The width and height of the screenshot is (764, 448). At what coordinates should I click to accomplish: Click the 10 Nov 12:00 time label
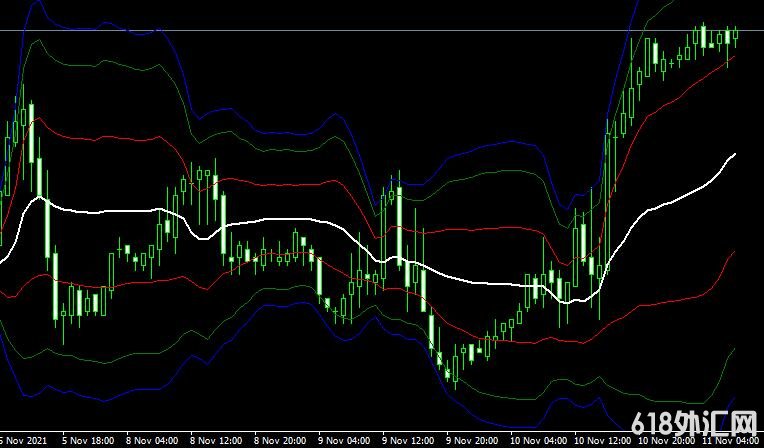click(x=602, y=440)
